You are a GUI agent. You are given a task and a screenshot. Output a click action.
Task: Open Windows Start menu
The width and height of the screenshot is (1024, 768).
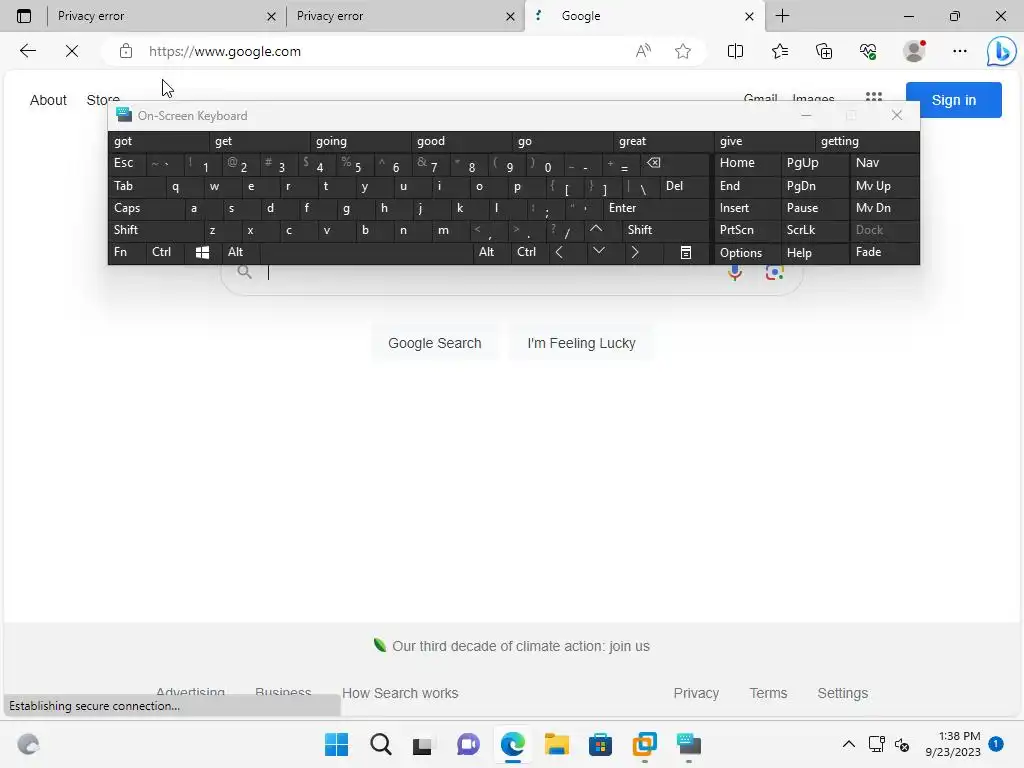coord(336,744)
